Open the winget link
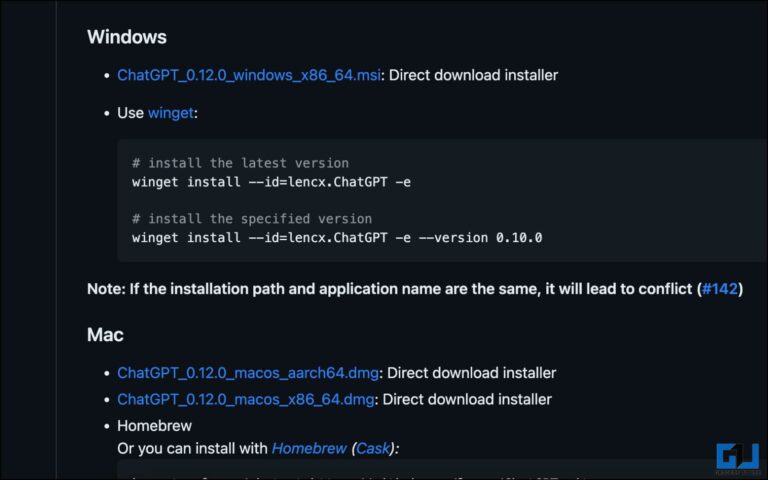Image resolution: width=768 pixels, height=480 pixels. 170,113
